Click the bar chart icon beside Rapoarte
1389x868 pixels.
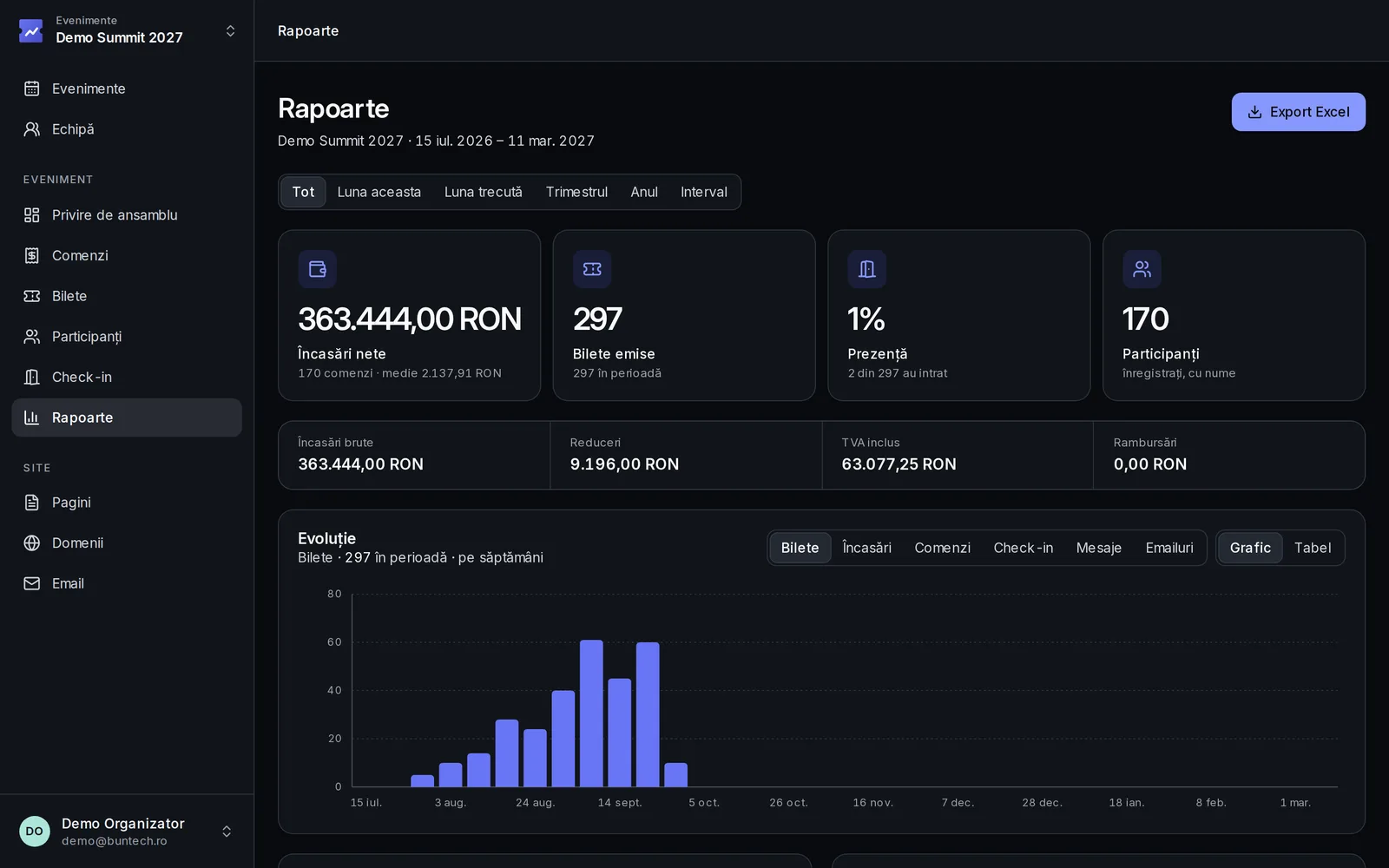(32, 418)
